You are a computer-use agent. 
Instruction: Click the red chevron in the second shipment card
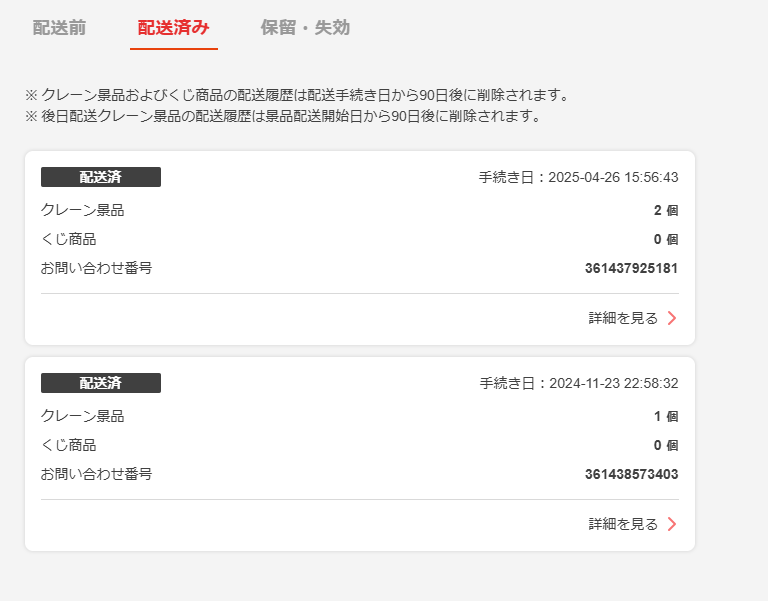click(672, 524)
